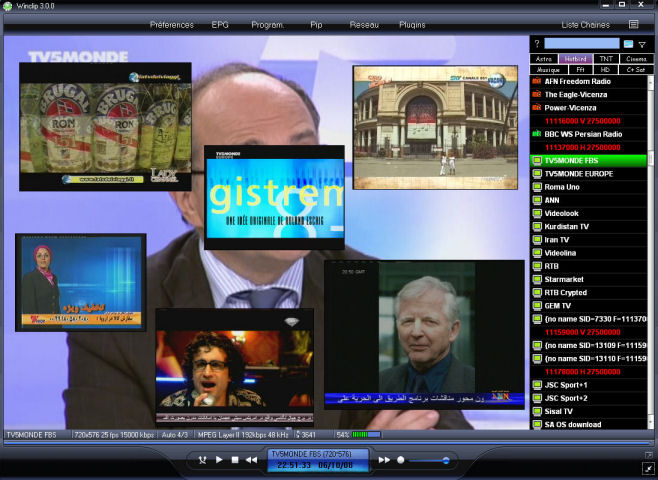The height and width of the screenshot is (480, 658).
Task: Click the fullscreen arrow icon at bottom right
Action: pos(648,468)
